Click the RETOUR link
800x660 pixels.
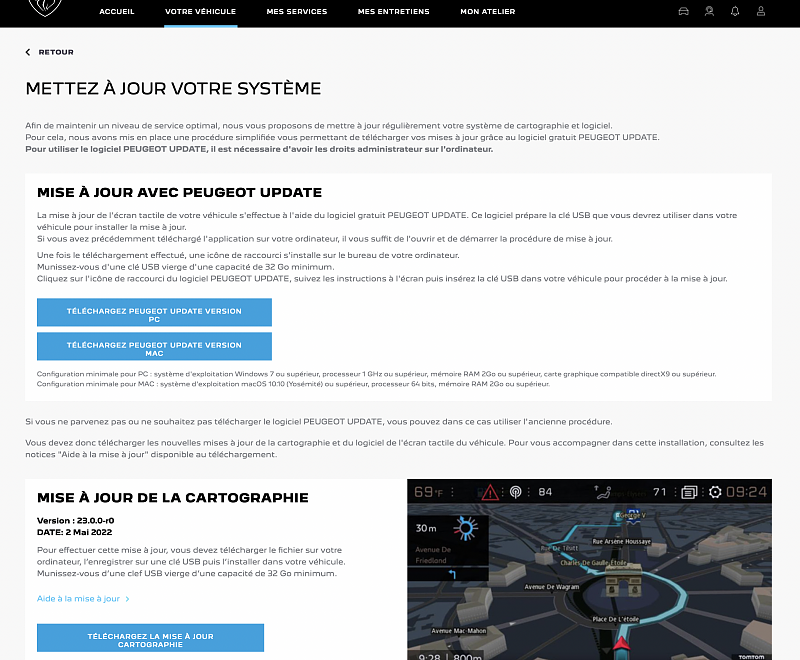56,52
